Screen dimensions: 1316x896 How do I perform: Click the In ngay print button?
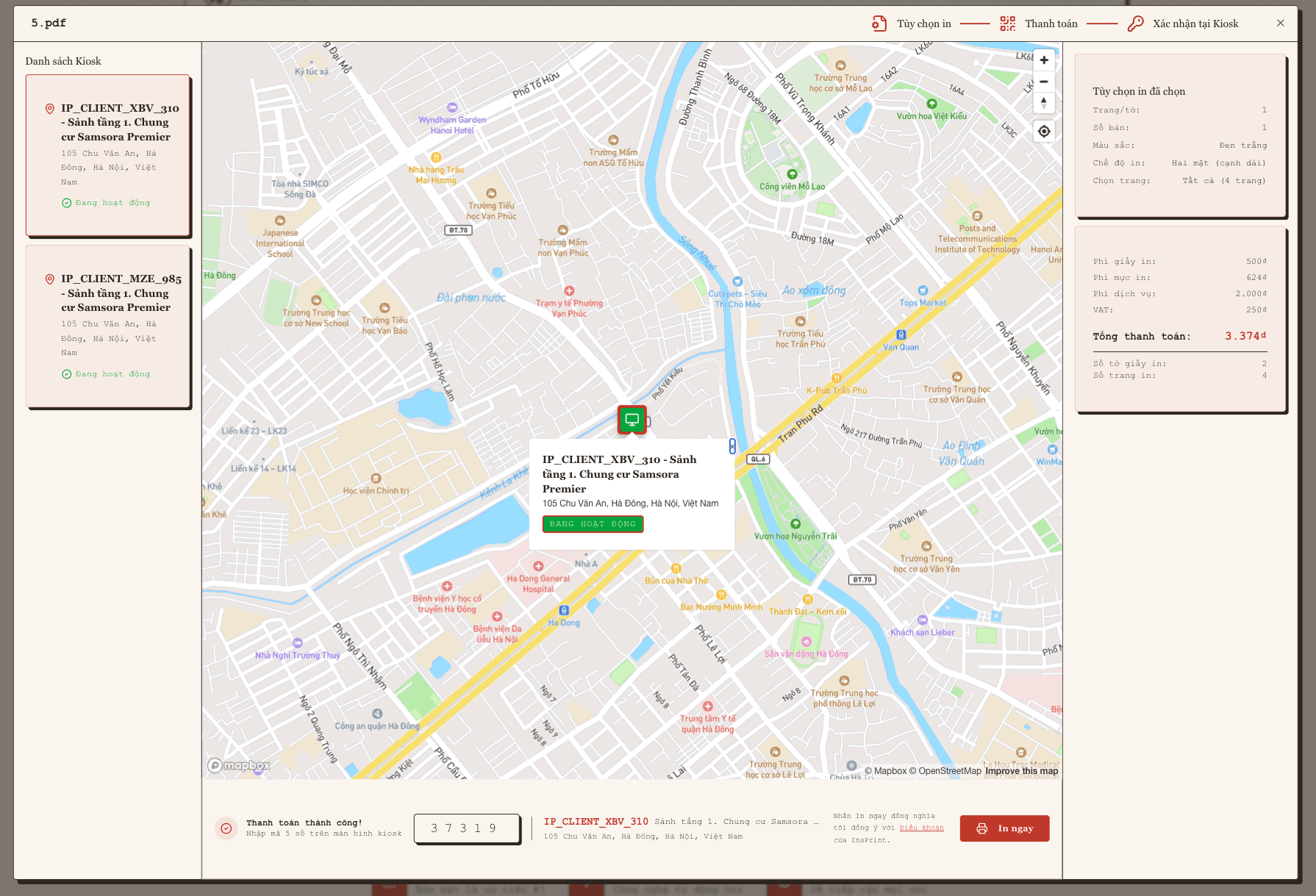tap(1004, 828)
